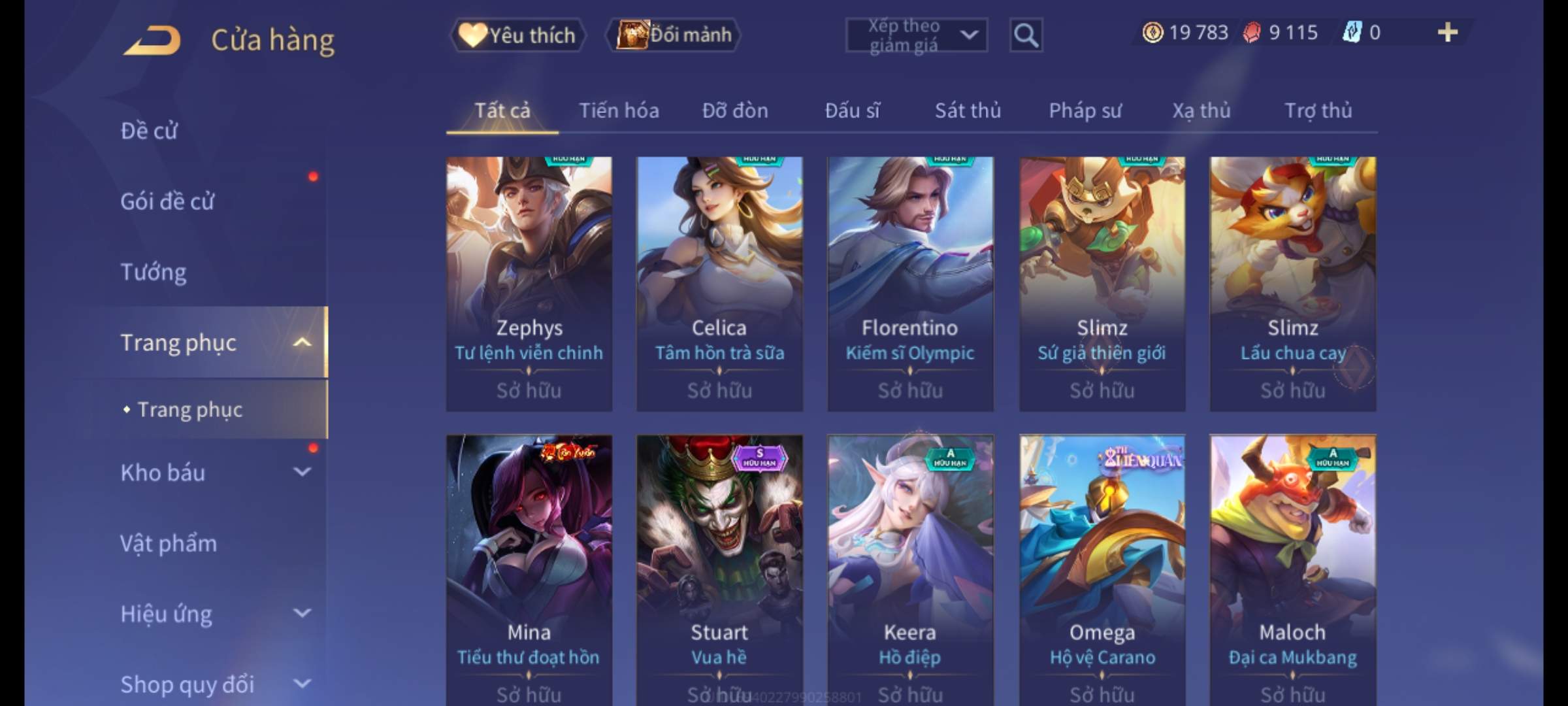1568x706 pixels.
Task: Go to the Tướng section
Action: (154, 272)
